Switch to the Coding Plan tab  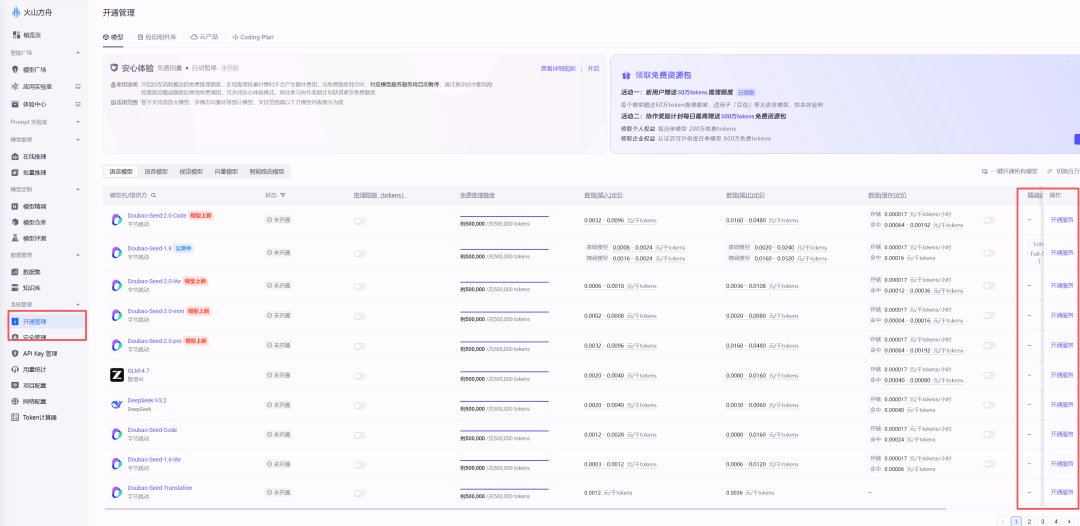click(x=253, y=37)
